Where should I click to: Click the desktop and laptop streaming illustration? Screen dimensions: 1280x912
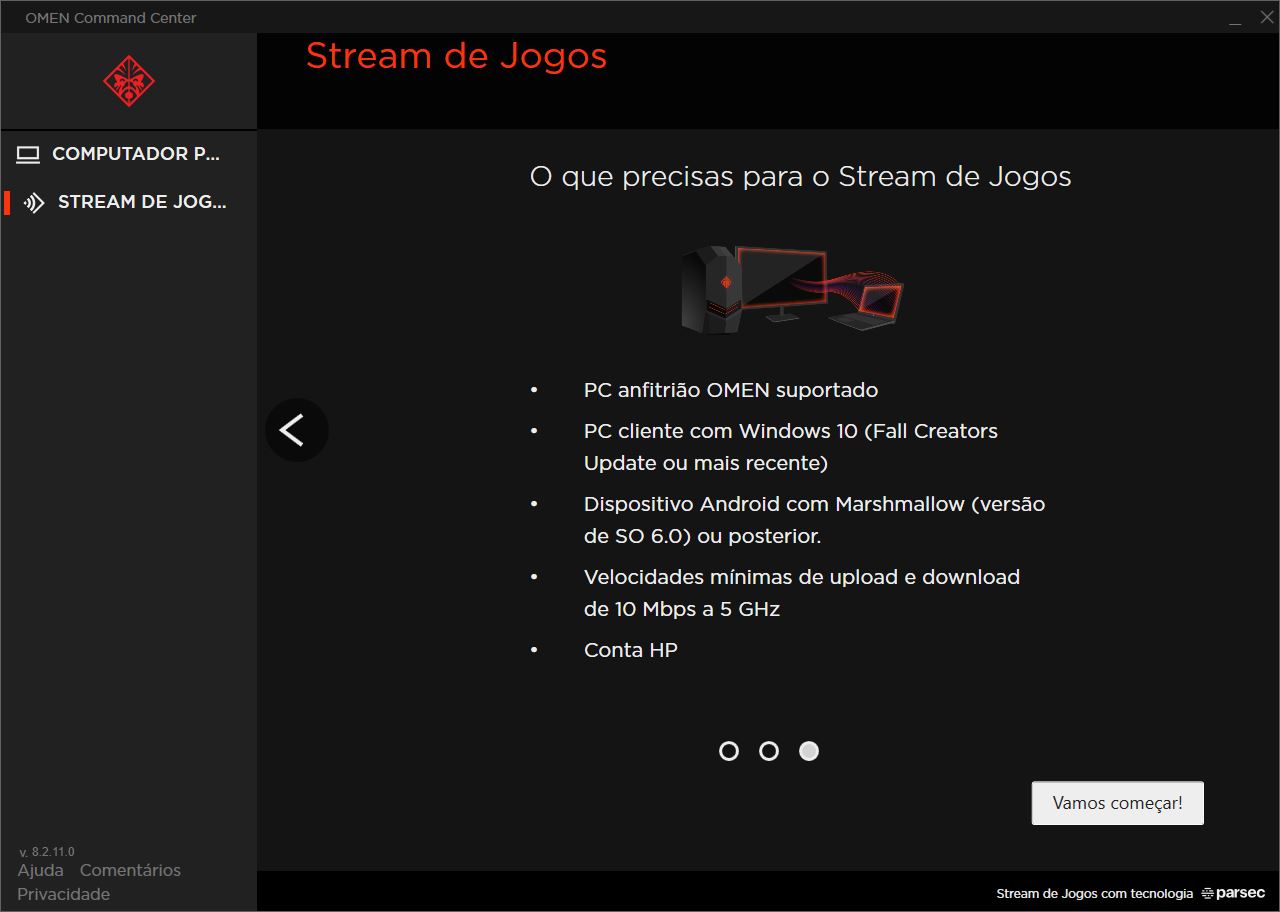pos(792,290)
